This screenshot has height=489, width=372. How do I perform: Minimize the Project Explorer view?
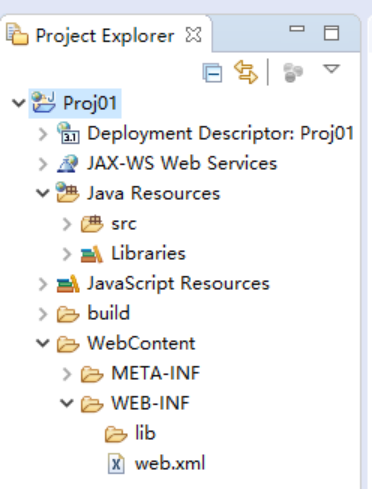point(297,29)
